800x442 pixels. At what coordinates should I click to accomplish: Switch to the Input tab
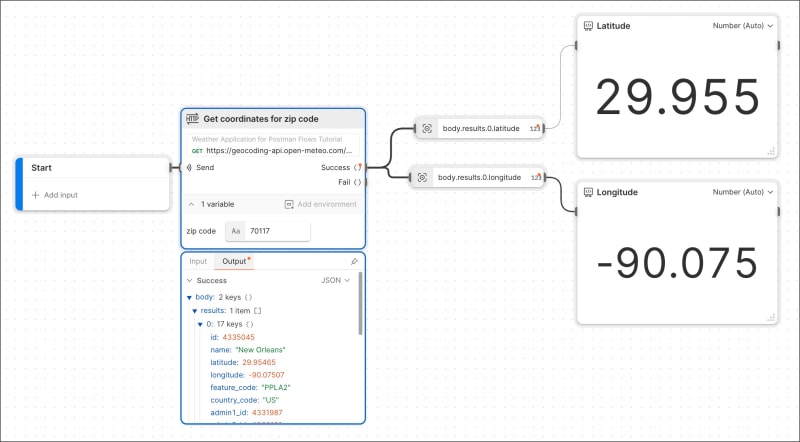198,261
